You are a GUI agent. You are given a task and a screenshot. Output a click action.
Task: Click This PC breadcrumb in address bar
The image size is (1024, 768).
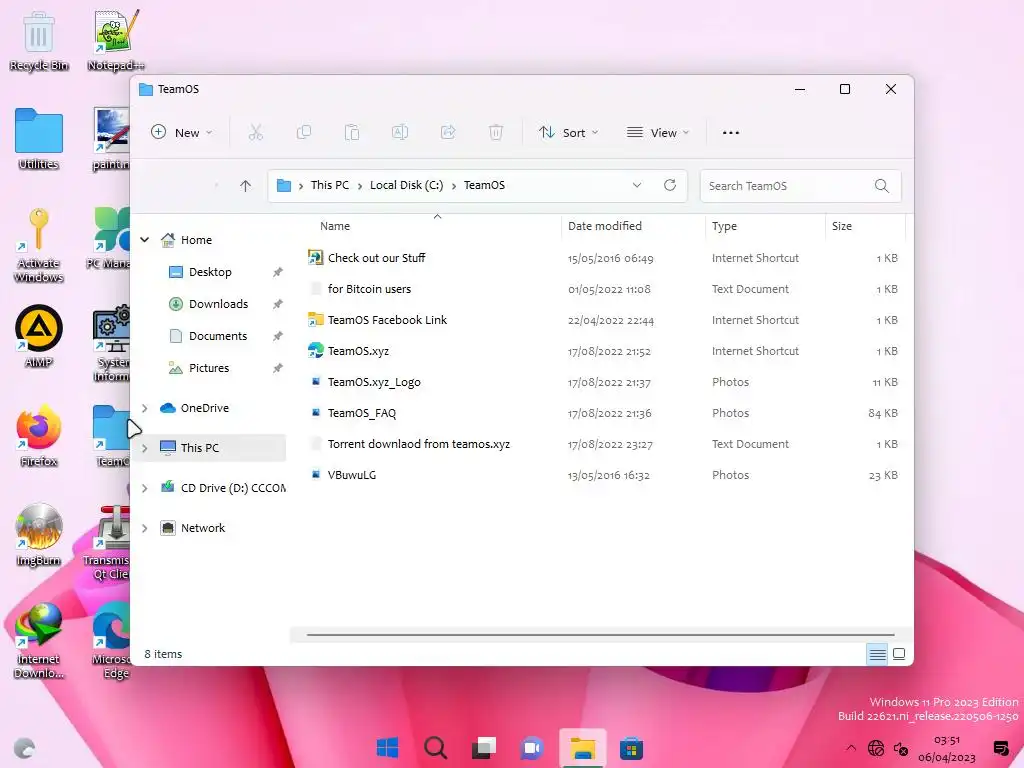tap(330, 185)
